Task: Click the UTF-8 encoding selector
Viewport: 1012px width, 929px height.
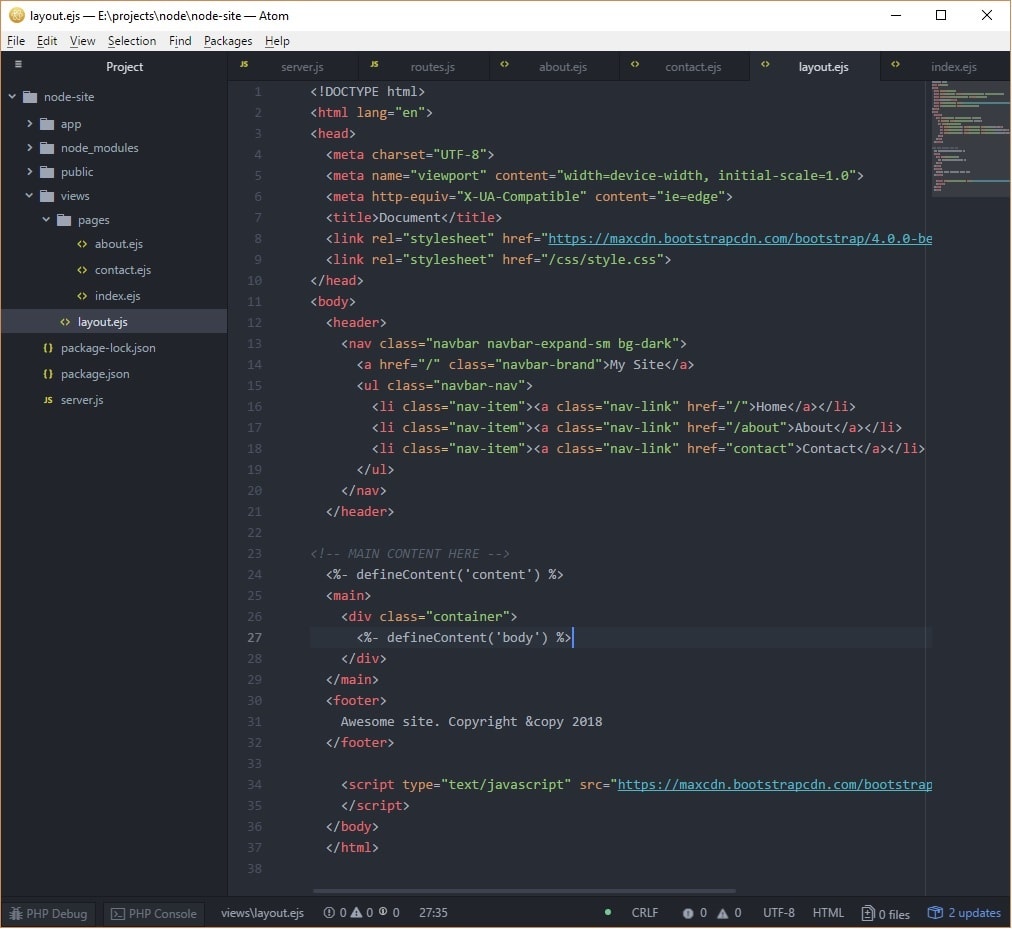Action: click(x=778, y=913)
